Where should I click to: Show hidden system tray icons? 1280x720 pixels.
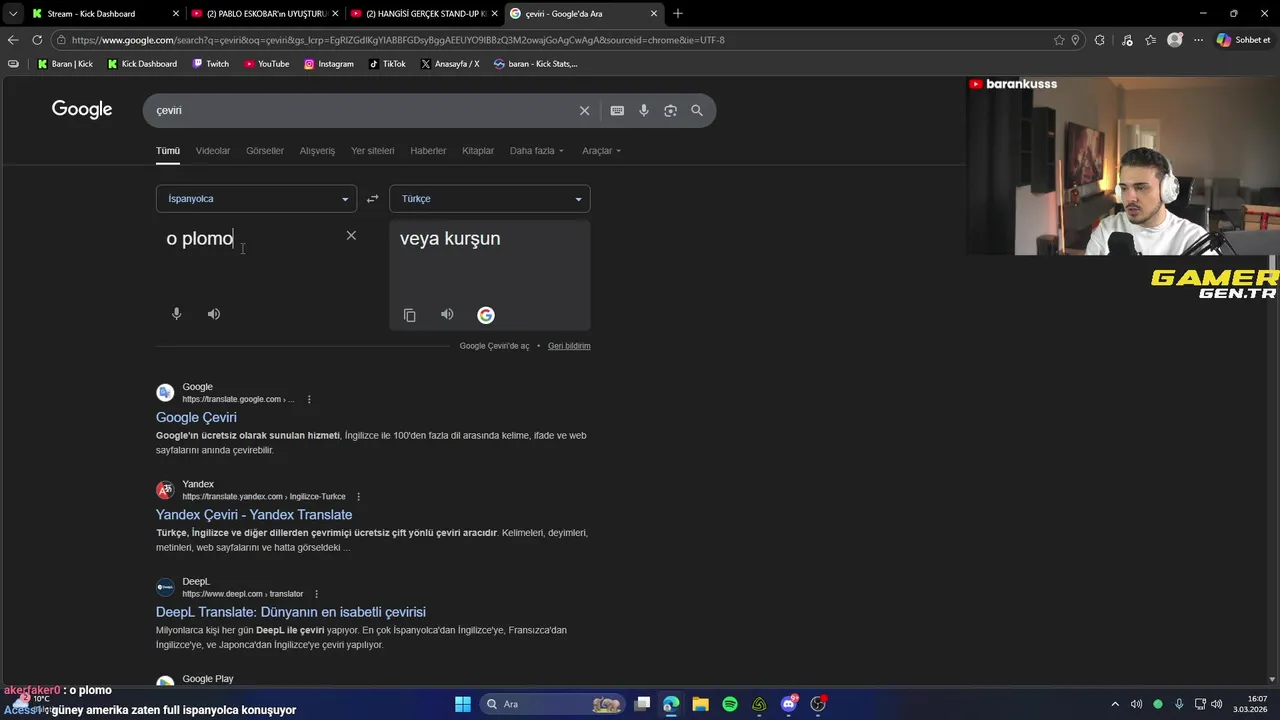click(x=1115, y=704)
